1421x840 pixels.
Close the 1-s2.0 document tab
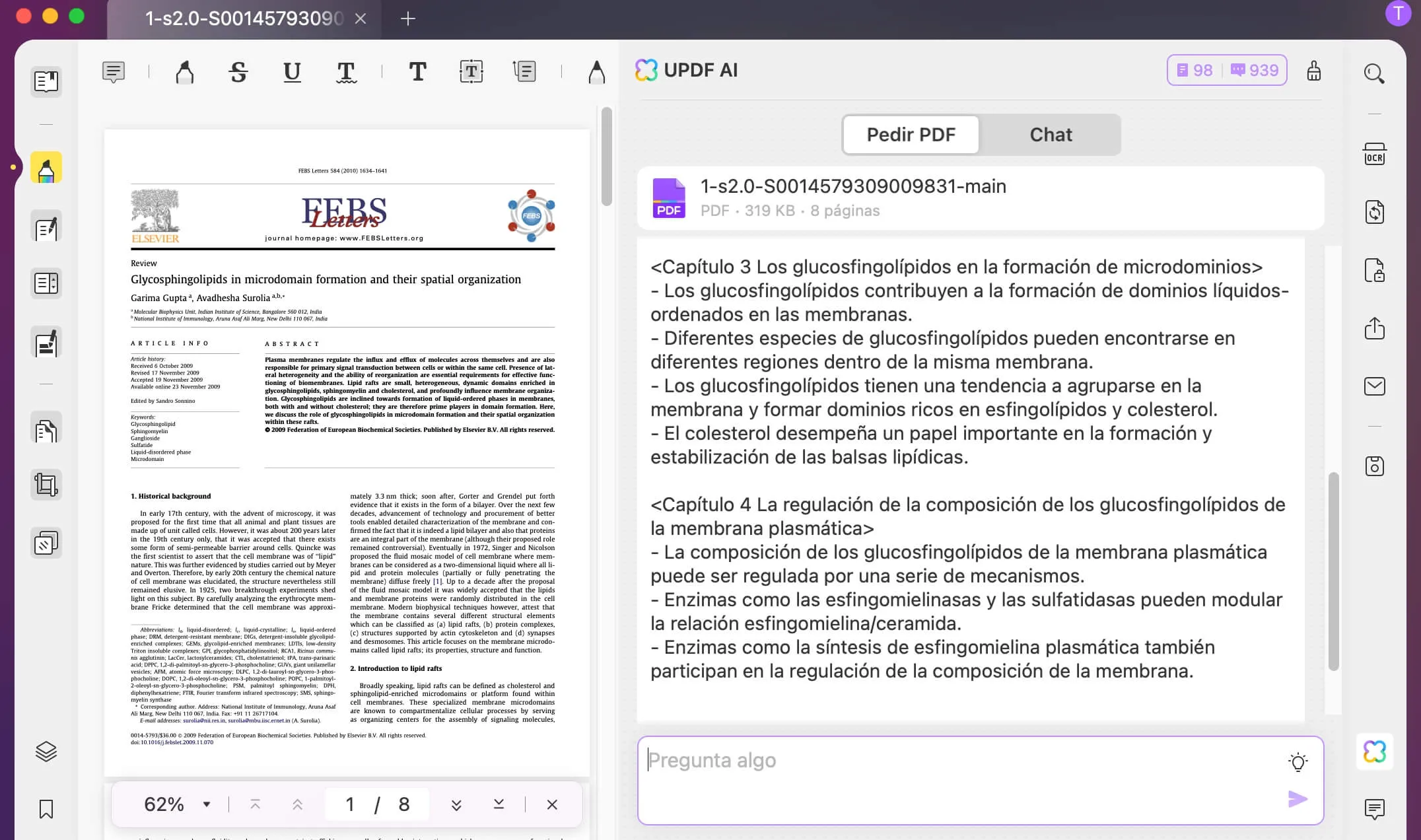361,18
